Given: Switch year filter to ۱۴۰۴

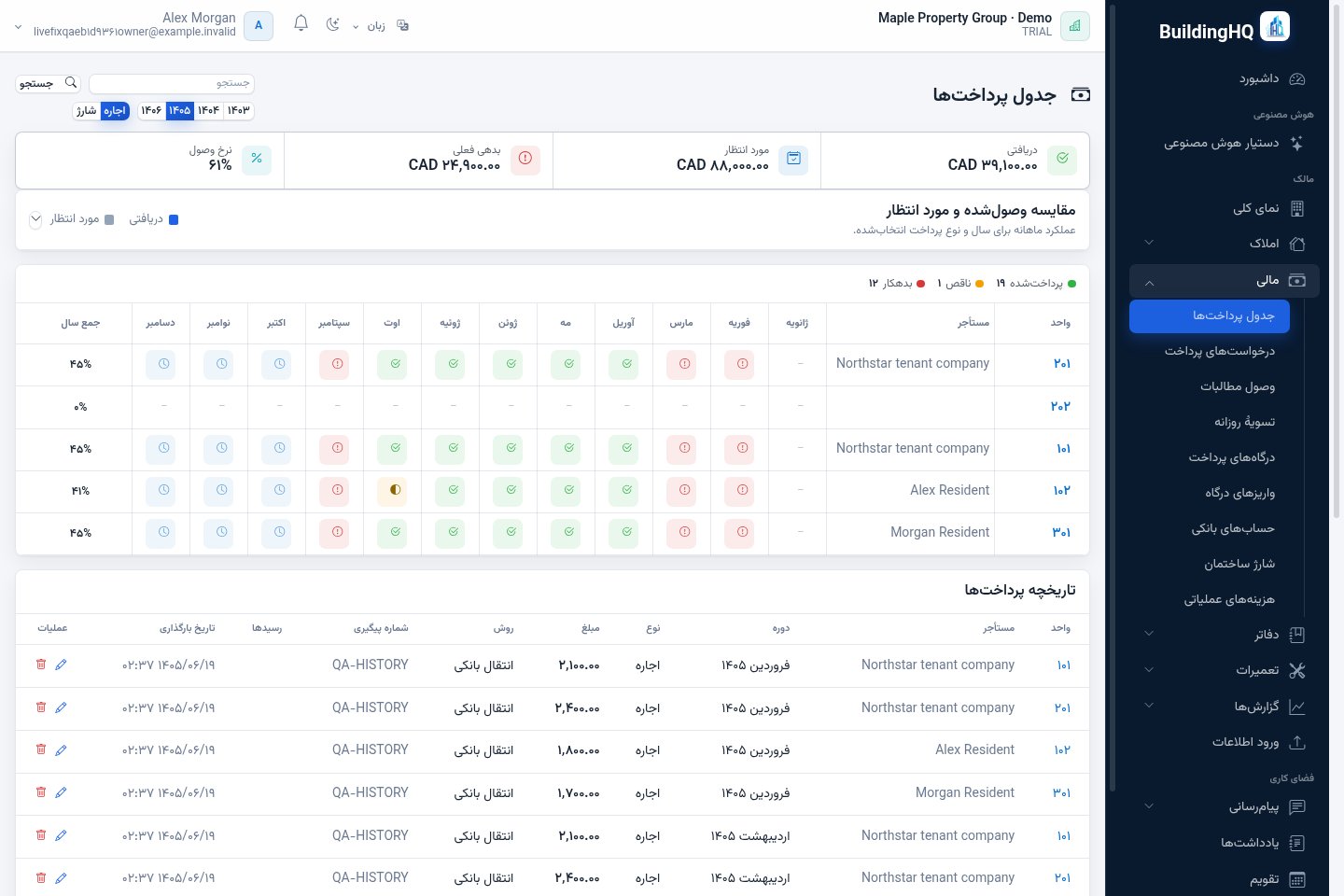Looking at the screenshot, I should pos(208,110).
